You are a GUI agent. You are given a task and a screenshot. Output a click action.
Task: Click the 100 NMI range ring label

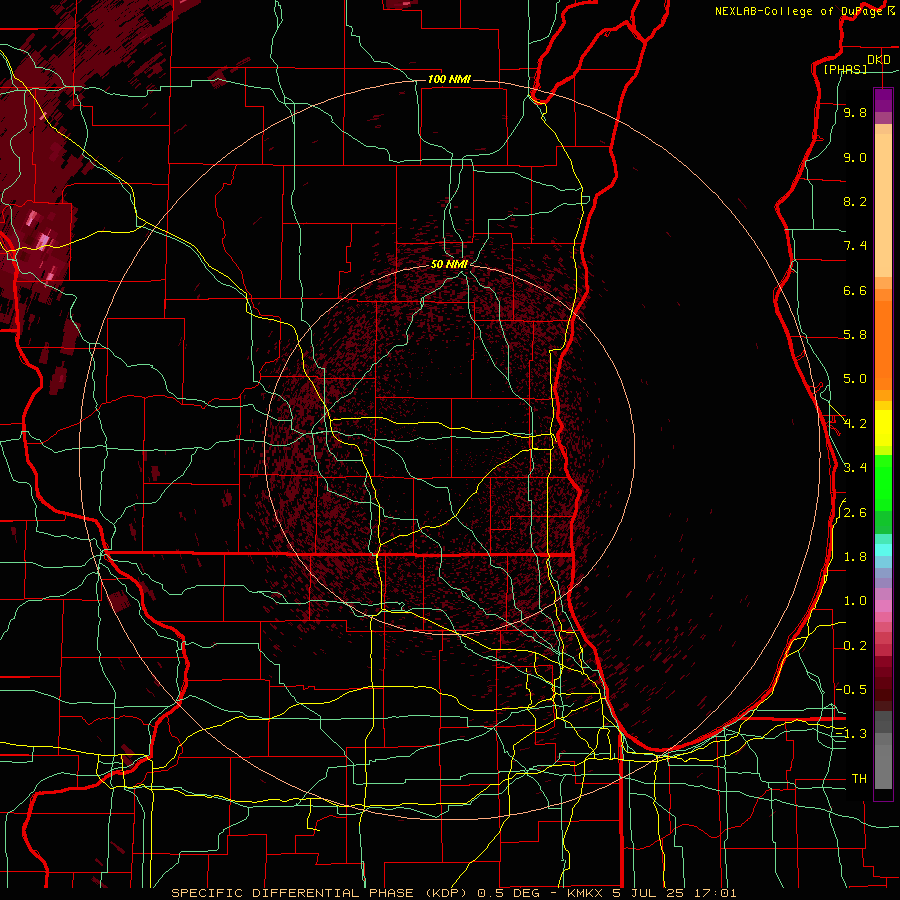tap(449, 79)
